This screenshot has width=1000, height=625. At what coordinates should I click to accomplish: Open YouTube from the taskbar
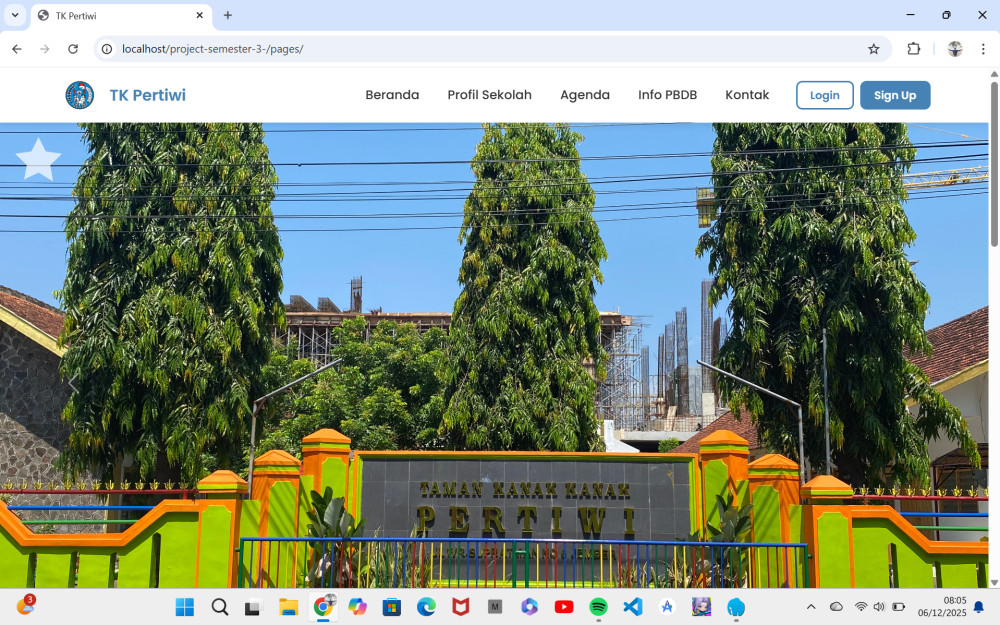tap(564, 607)
